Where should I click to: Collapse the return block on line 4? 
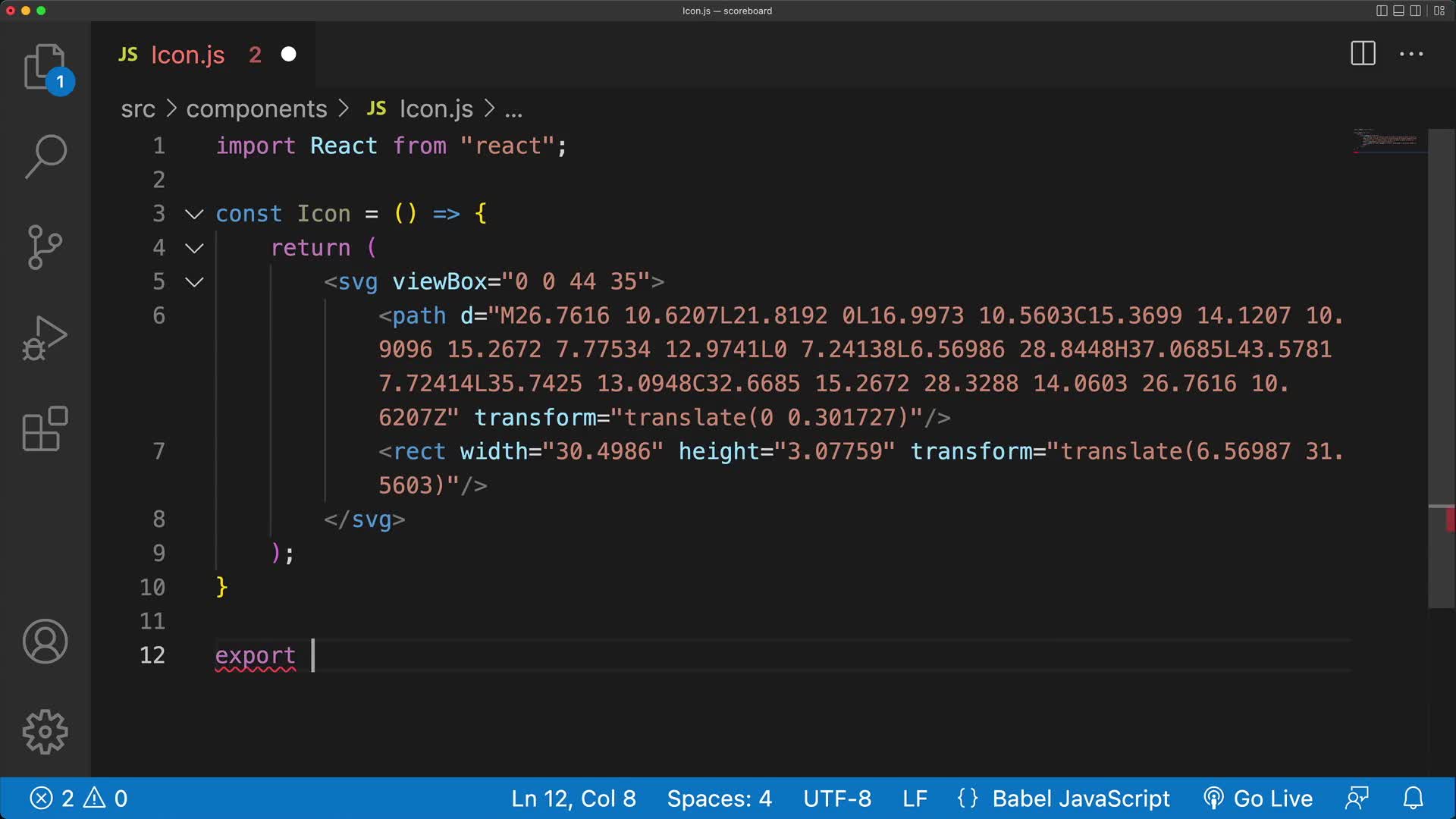pyautogui.click(x=193, y=248)
